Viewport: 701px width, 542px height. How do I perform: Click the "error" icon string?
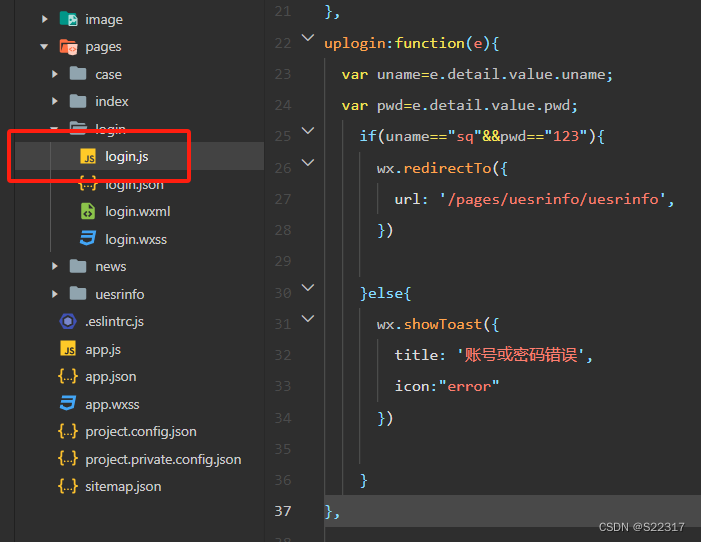coord(469,386)
